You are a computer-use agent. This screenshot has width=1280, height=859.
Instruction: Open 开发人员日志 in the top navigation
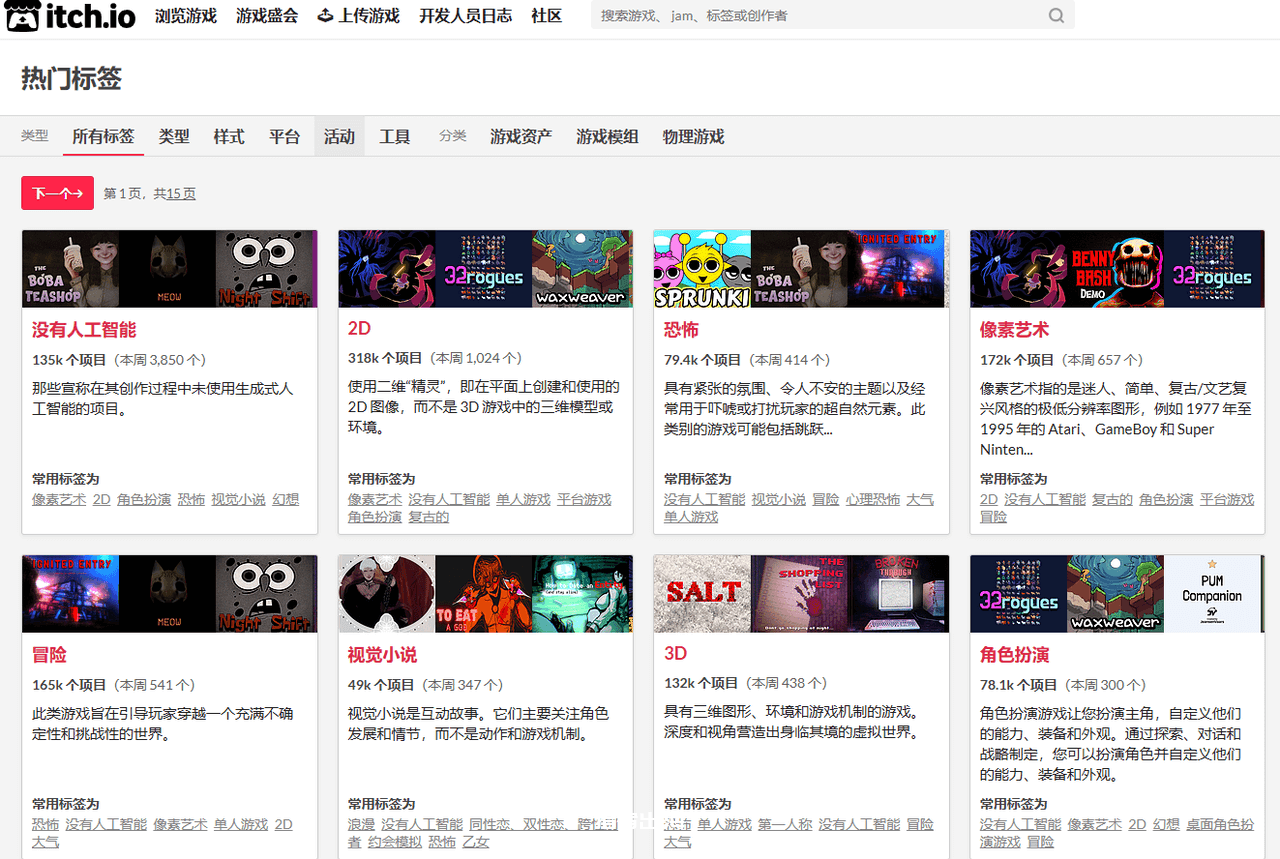[x=465, y=16]
